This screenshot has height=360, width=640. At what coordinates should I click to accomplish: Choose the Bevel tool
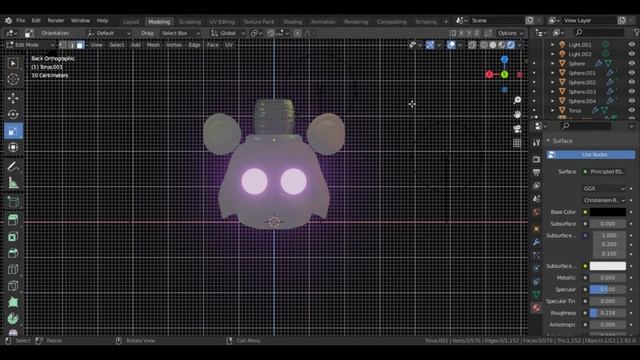(x=13, y=253)
